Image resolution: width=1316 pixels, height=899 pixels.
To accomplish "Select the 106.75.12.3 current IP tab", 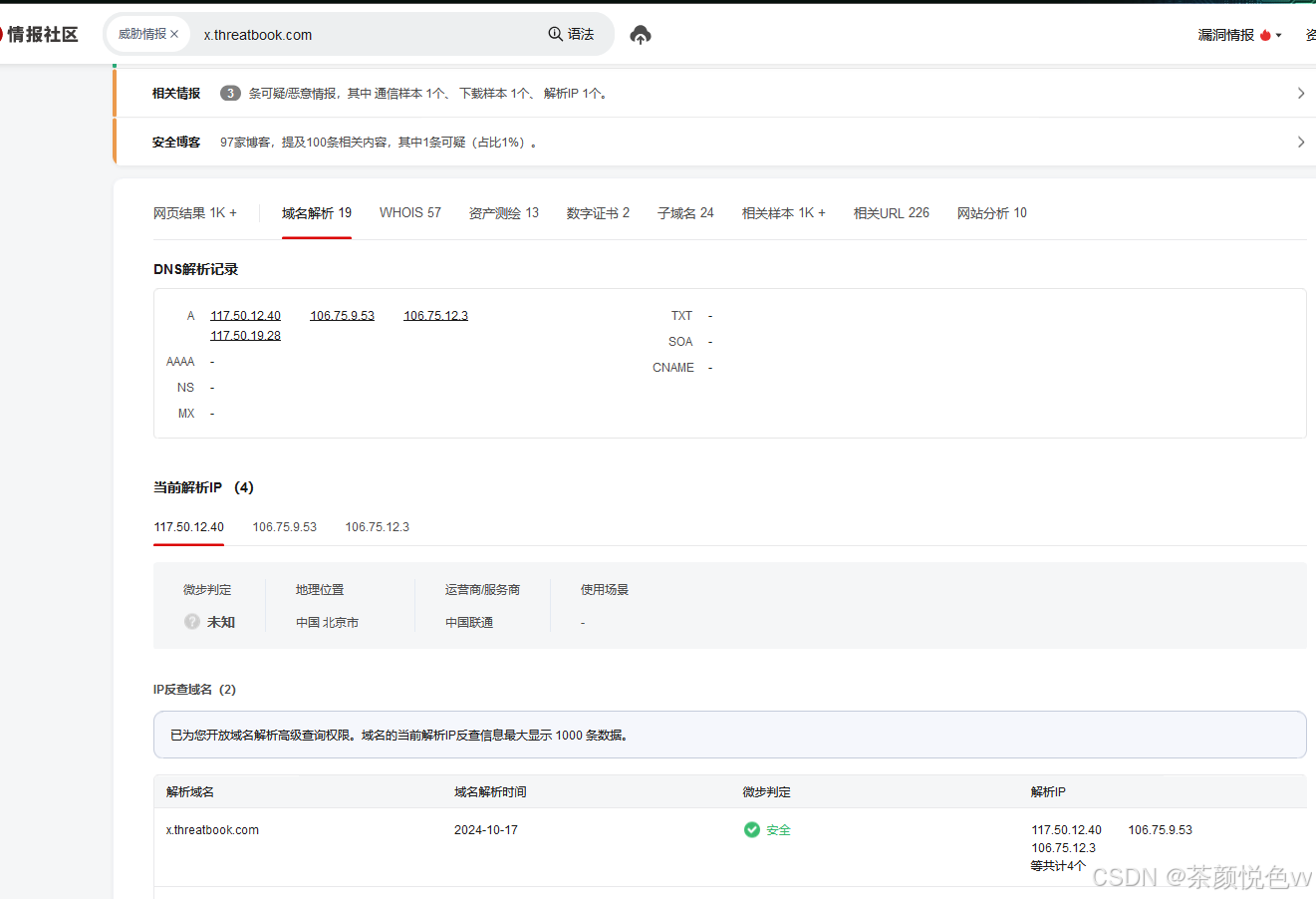I will pos(377,527).
